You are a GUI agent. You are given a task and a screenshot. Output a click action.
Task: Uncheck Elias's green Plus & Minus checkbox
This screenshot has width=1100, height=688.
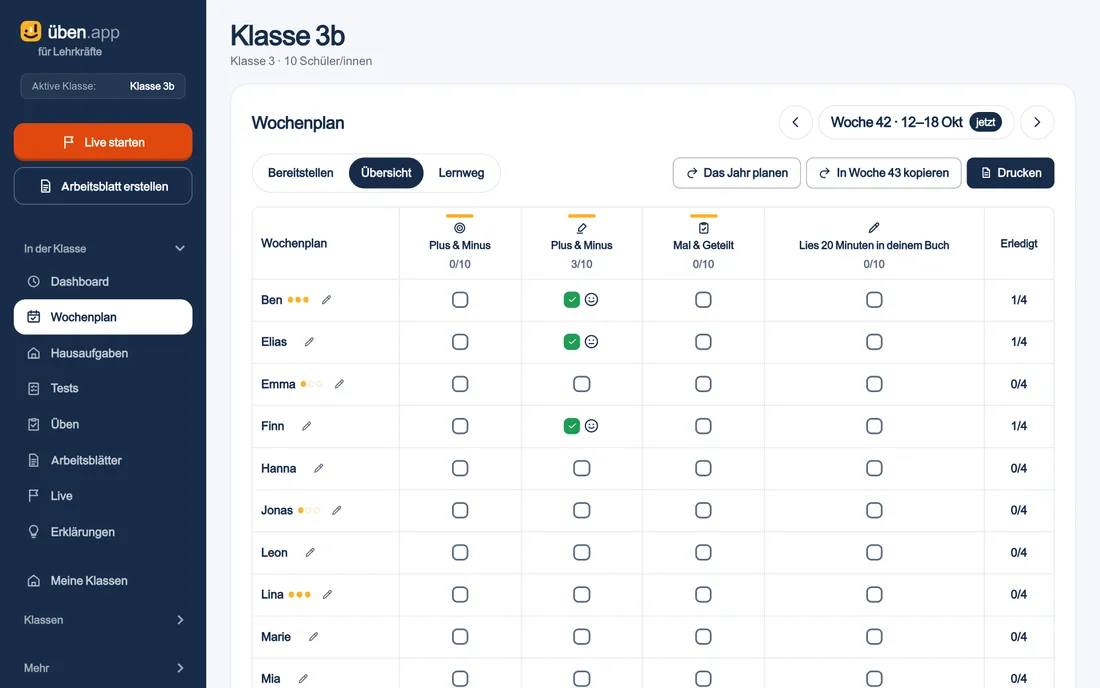(x=572, y=342)
